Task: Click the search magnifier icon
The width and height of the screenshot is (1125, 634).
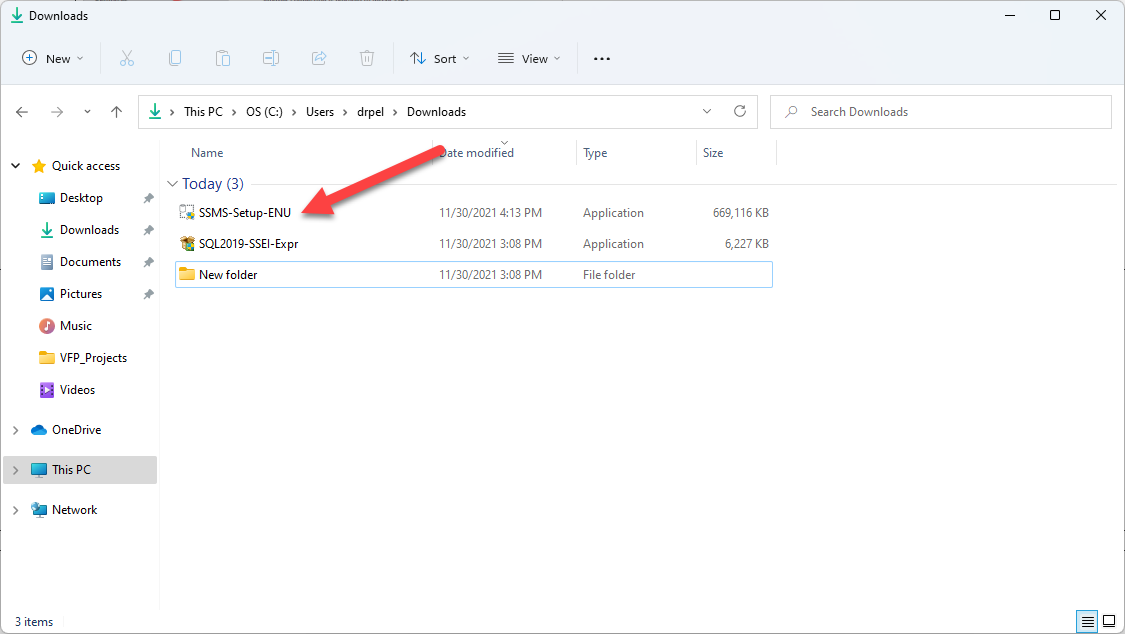Action: pyautogui.click(x=791, y=112)
